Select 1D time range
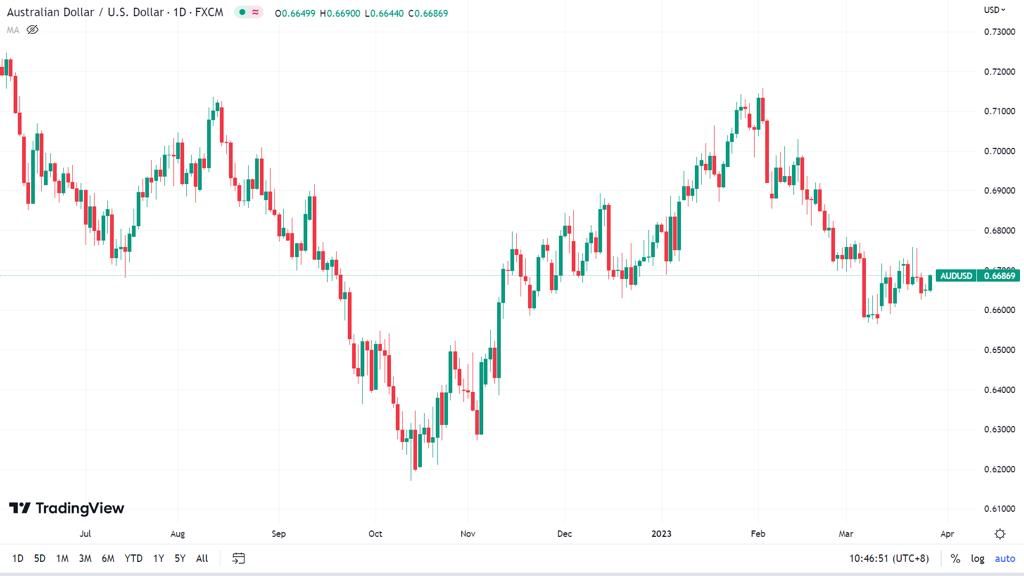The width and height of the screenshot is (1024, 576). point(18,558)
